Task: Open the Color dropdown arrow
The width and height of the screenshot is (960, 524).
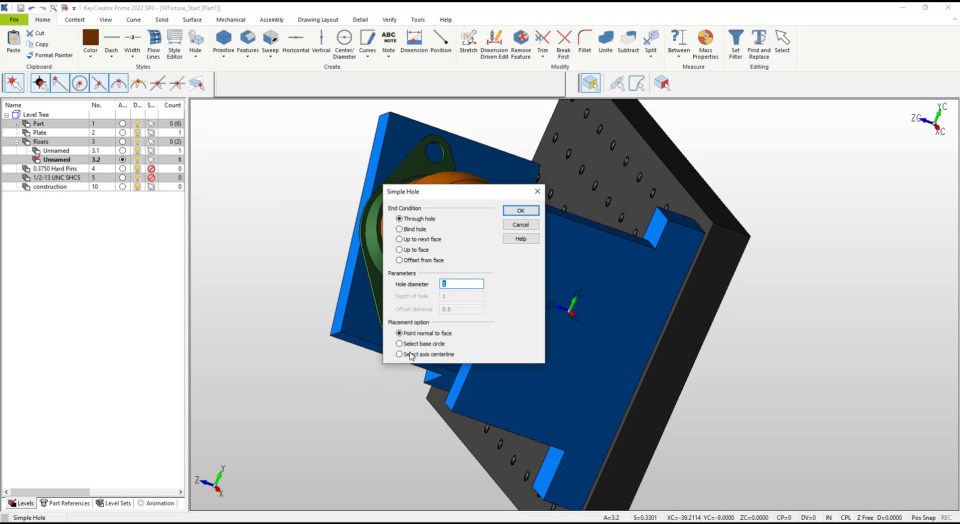Action: [90, 57]
